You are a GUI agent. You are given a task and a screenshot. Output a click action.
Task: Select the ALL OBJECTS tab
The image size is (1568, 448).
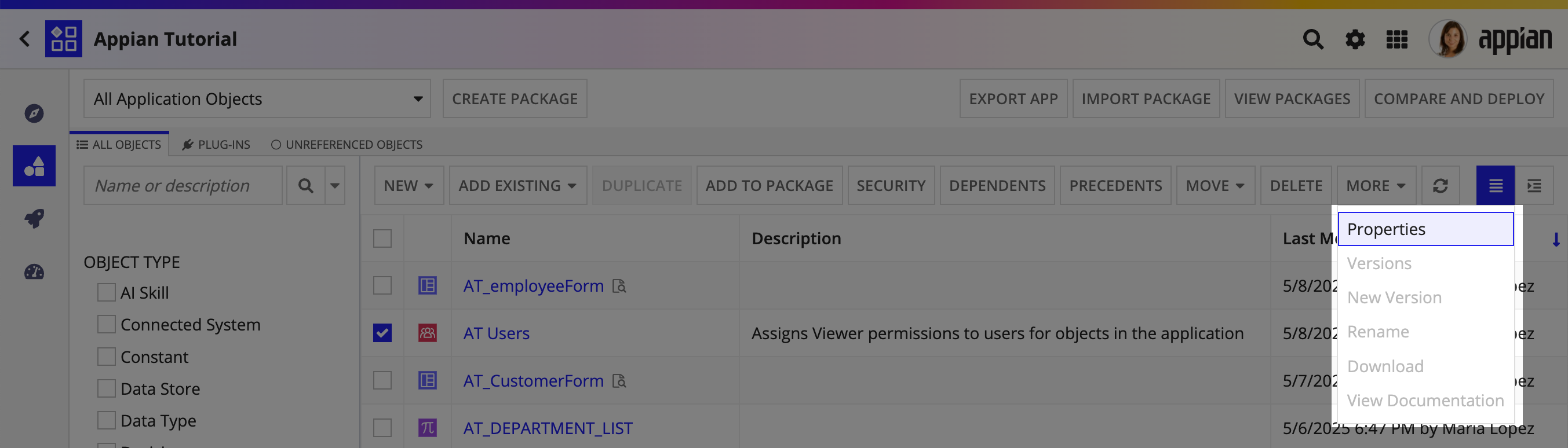coord(119,145)
